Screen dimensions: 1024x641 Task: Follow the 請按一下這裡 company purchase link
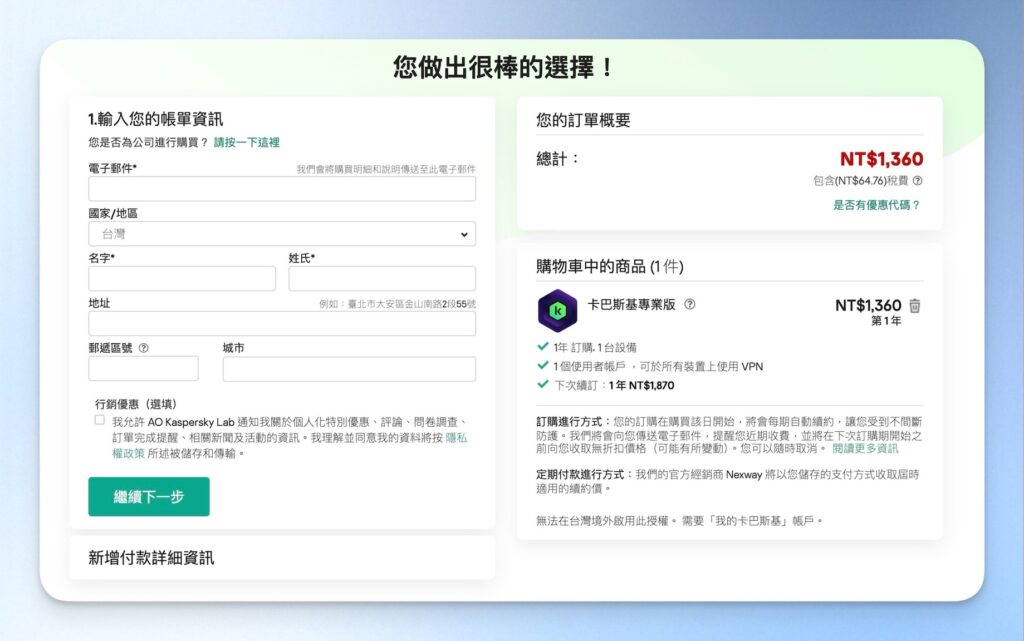tap(247, 142)
